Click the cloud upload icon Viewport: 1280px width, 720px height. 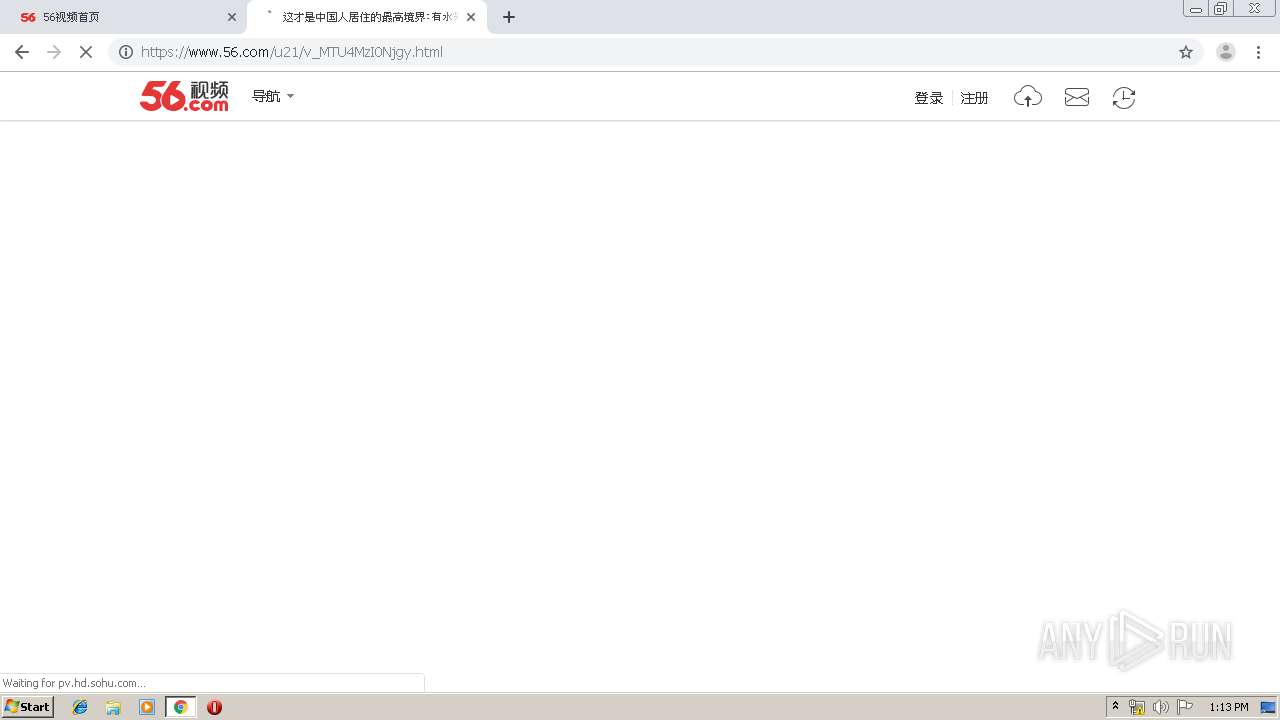coord(1028,97)
